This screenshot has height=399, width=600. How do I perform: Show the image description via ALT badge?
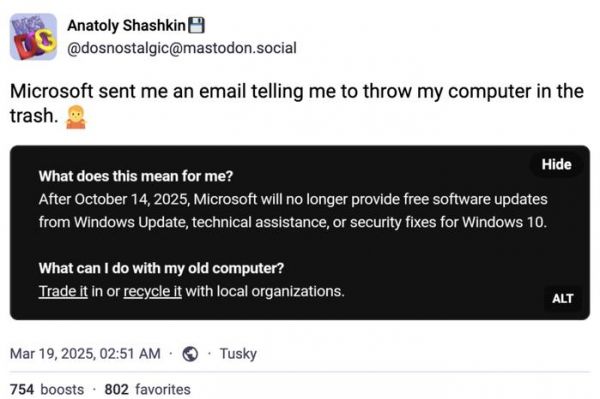coord(562,298)
